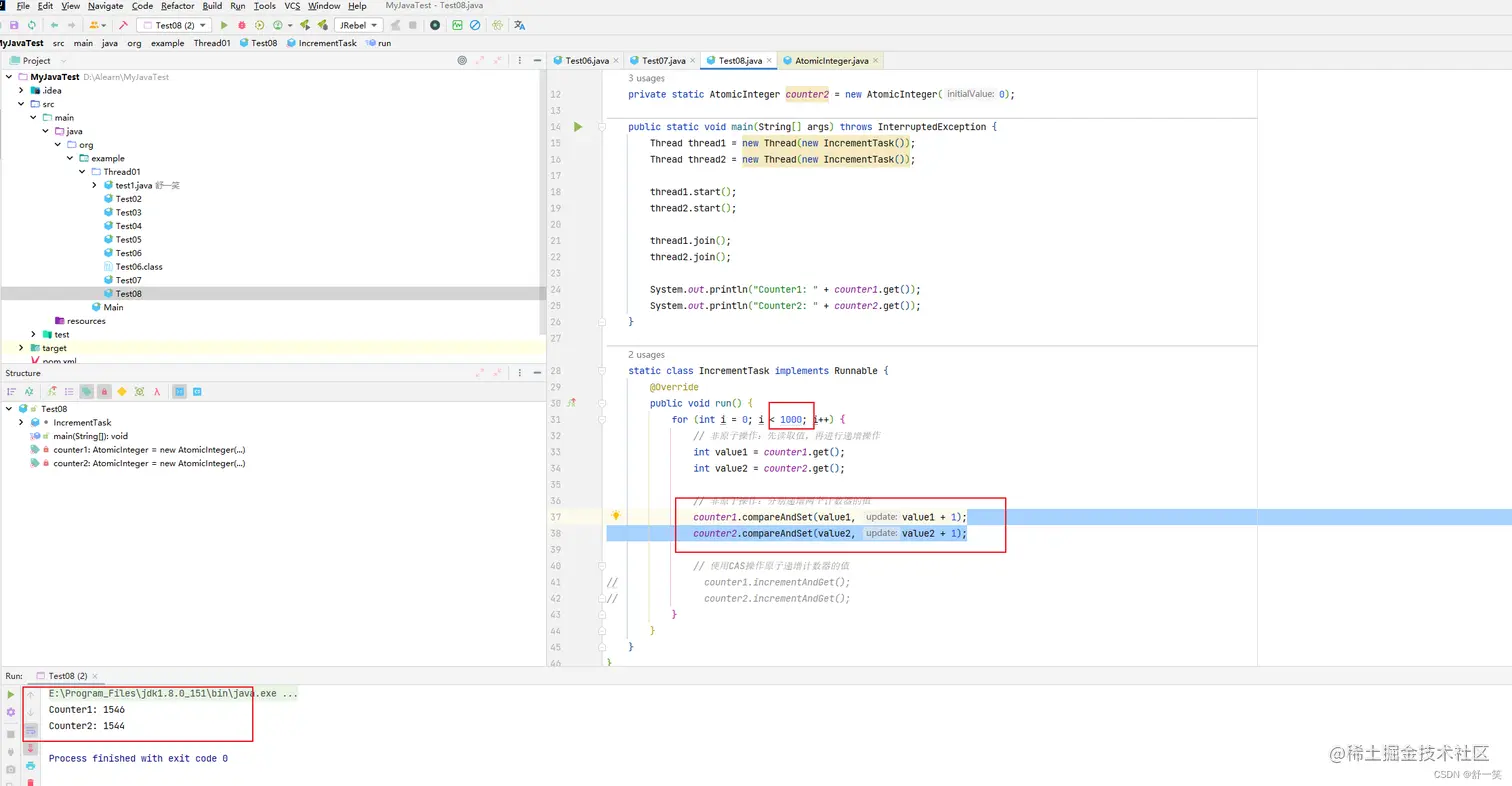Open the Refactor menu
The width and height of the screenshot is (1512, 786).
(178, 6)
